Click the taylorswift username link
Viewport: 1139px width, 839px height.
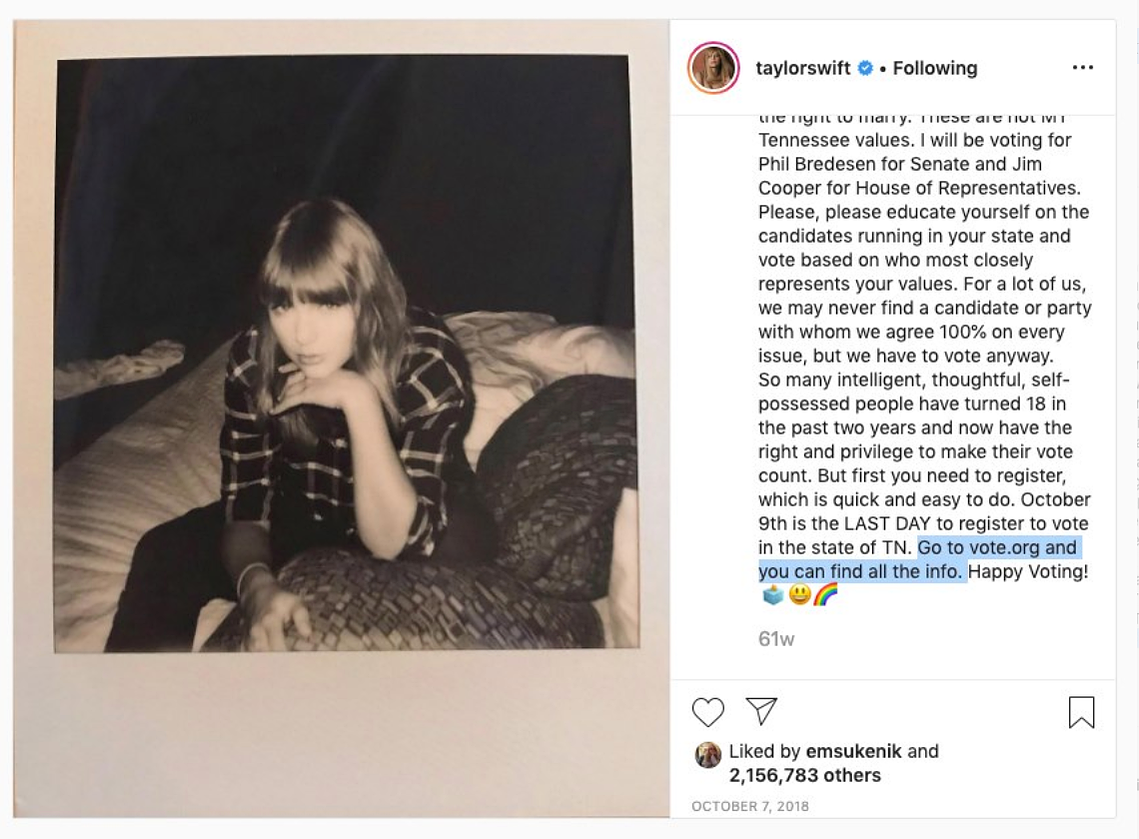pos(803,68)
